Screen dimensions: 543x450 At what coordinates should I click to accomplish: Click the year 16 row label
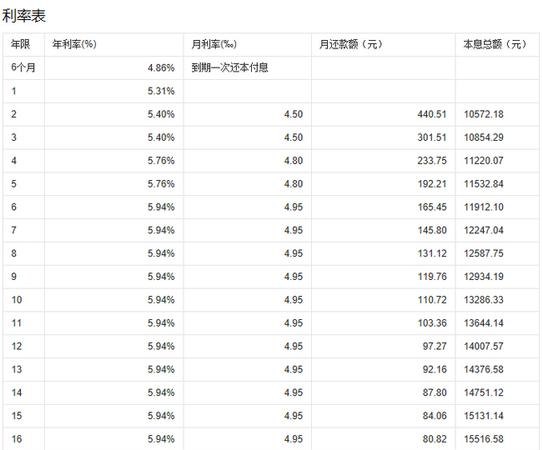click(x=17, y=439)
